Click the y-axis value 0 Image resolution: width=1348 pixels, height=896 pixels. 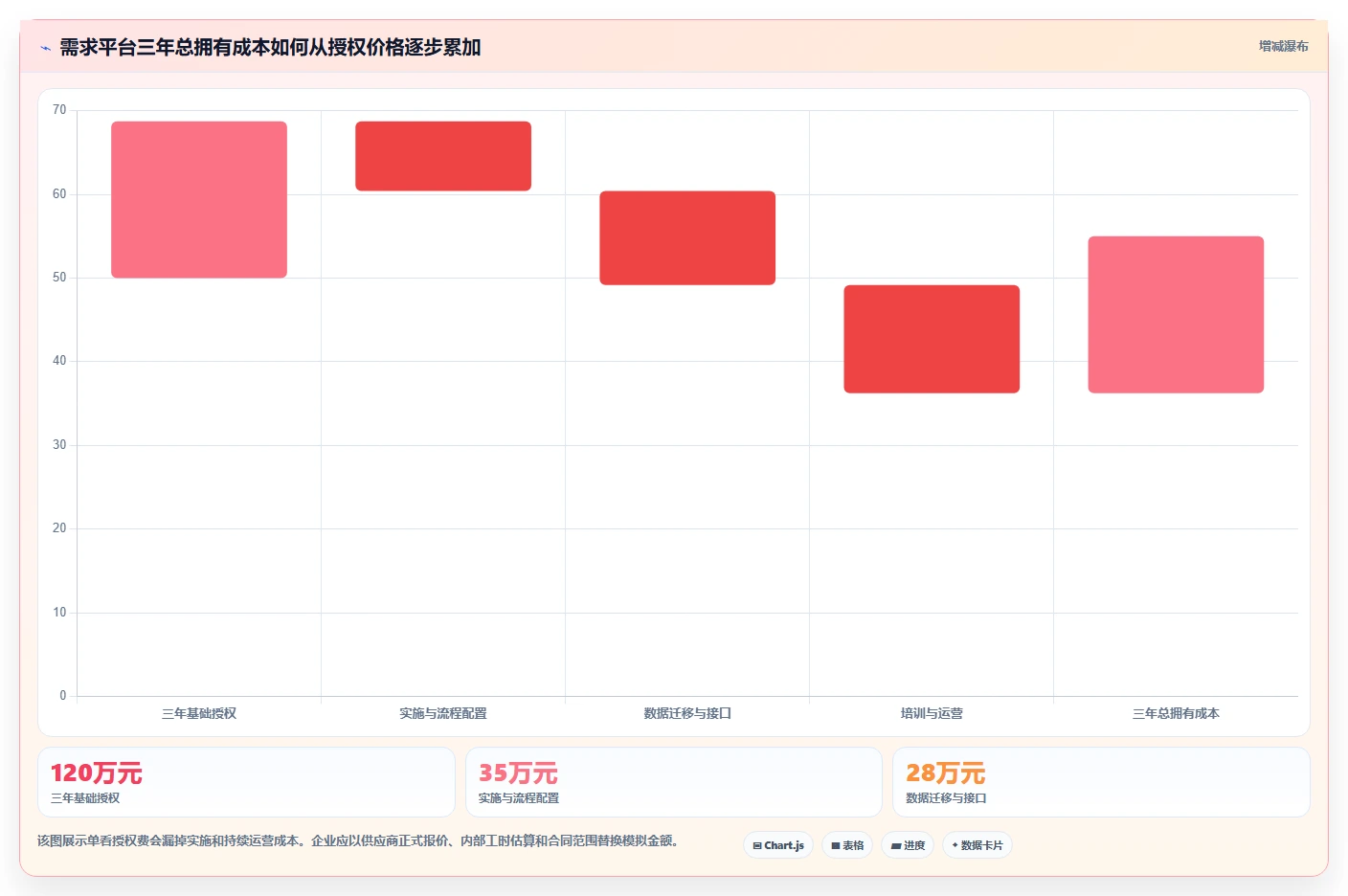(x=63, y=696)
